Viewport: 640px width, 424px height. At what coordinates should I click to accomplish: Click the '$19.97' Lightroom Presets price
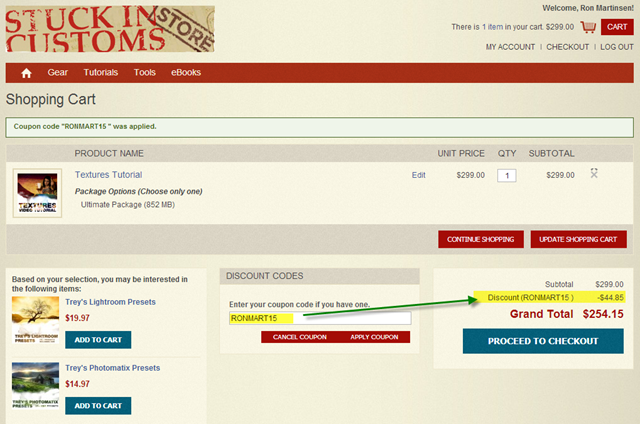77,318
